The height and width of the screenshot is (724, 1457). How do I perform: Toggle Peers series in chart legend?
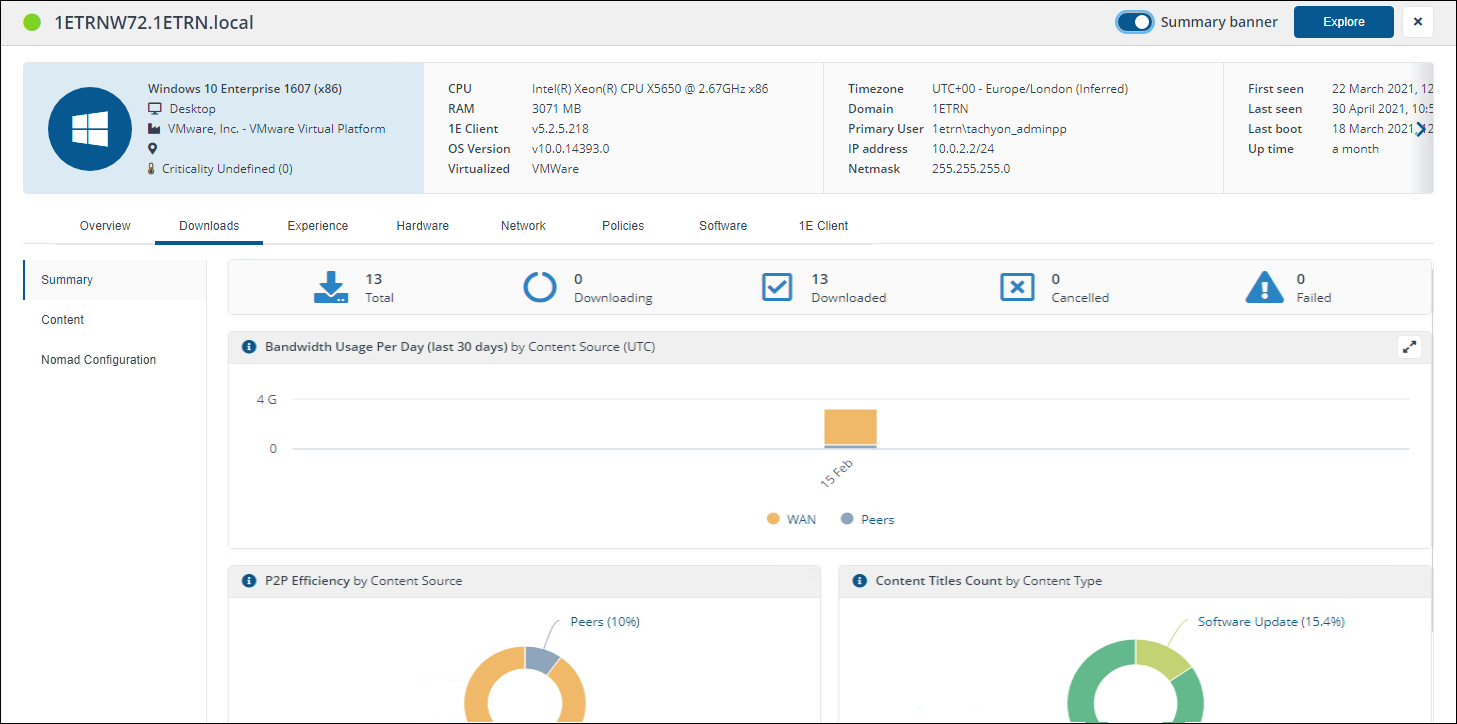pyautogui.click(x=868, y=519)
